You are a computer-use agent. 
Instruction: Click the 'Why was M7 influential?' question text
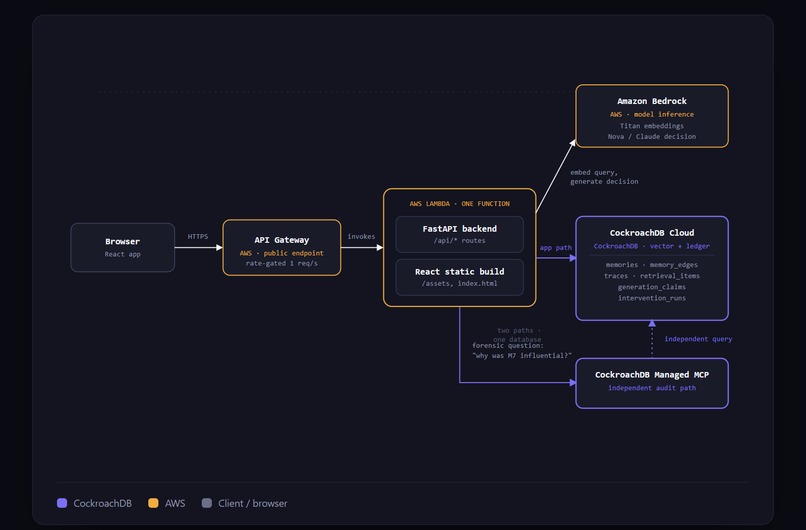point(522,355)
